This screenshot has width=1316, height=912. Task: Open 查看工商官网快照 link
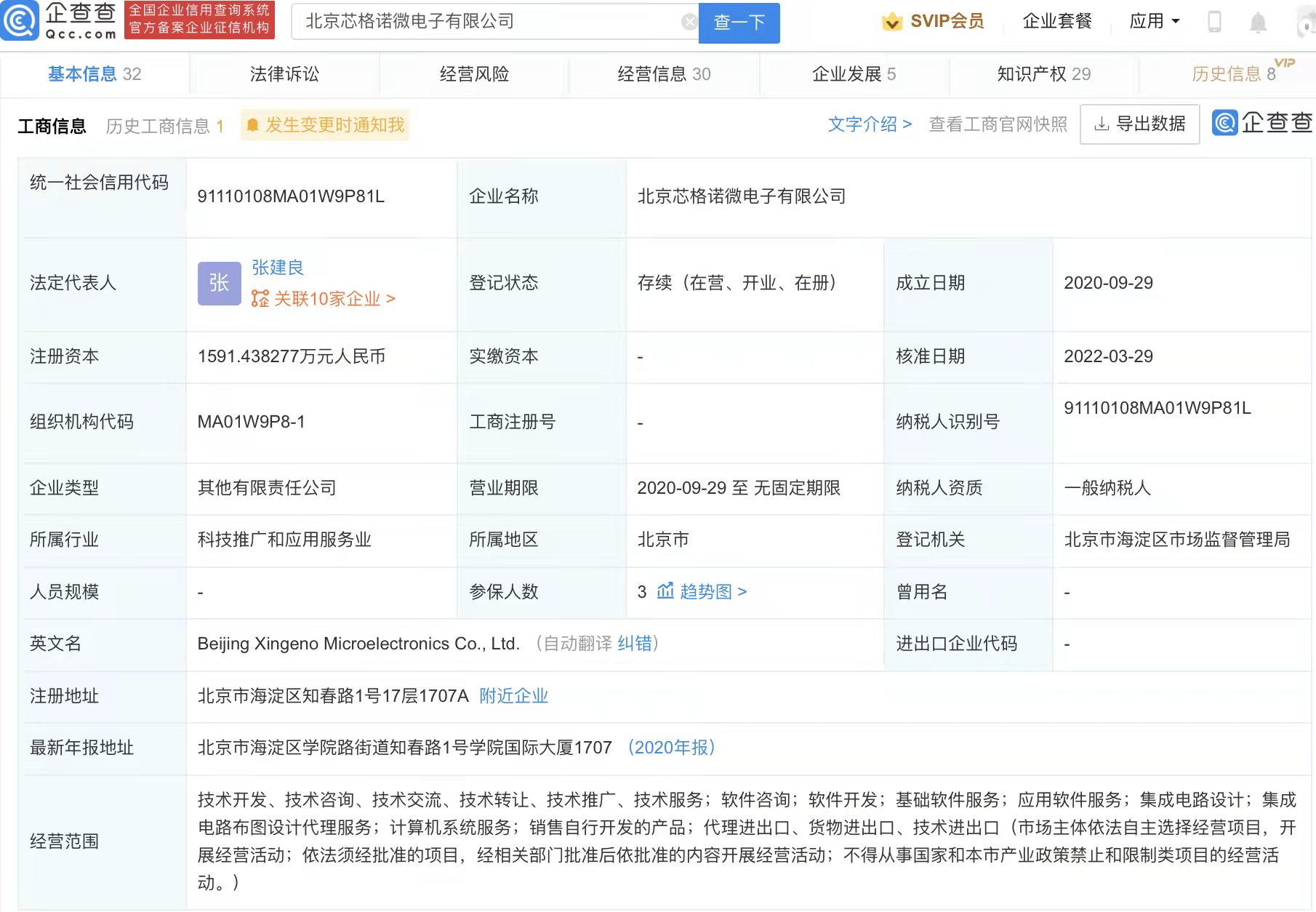pyautogui.click(x=998, y=124)
